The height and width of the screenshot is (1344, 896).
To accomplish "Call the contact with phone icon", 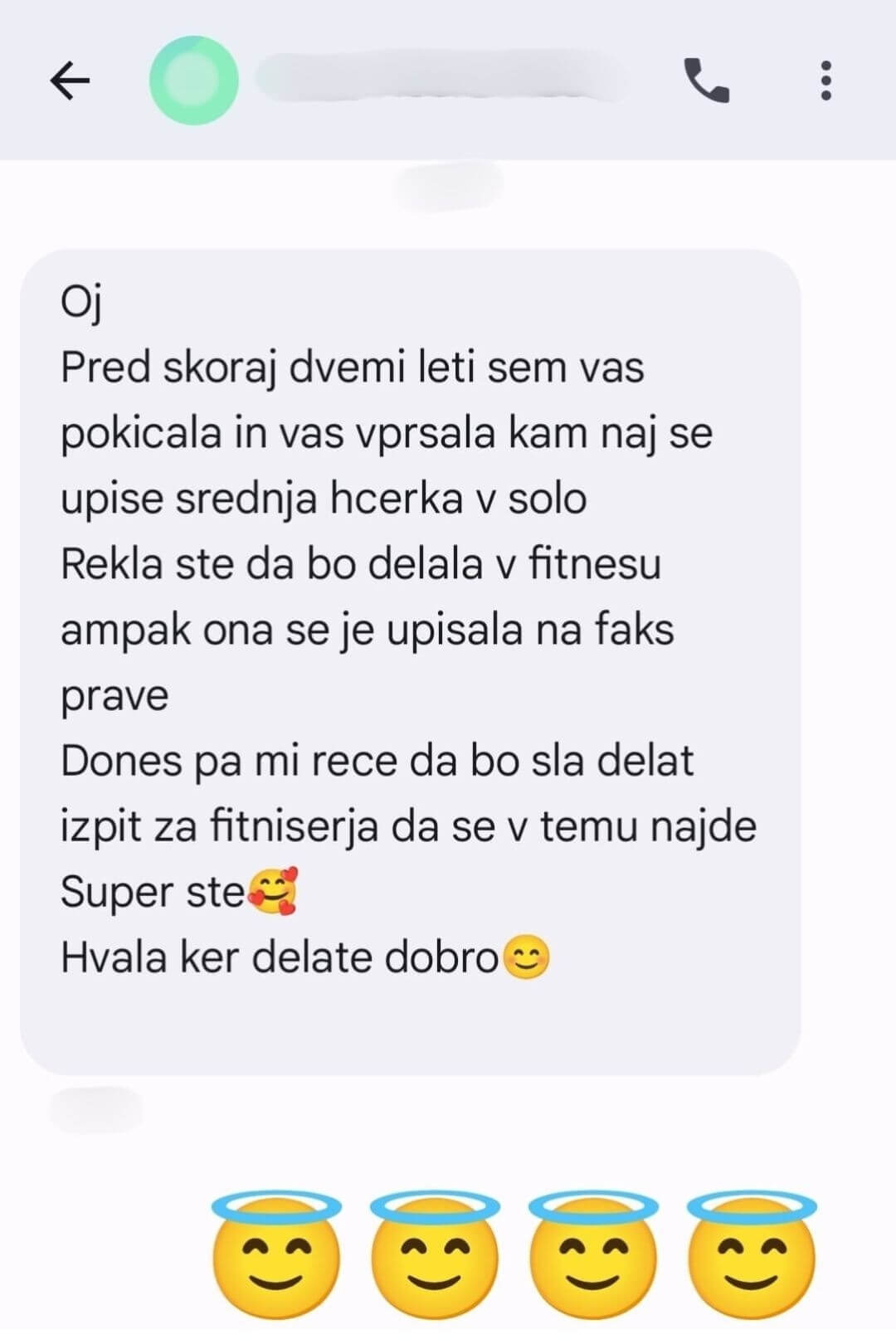I will [x=706, y=80].
